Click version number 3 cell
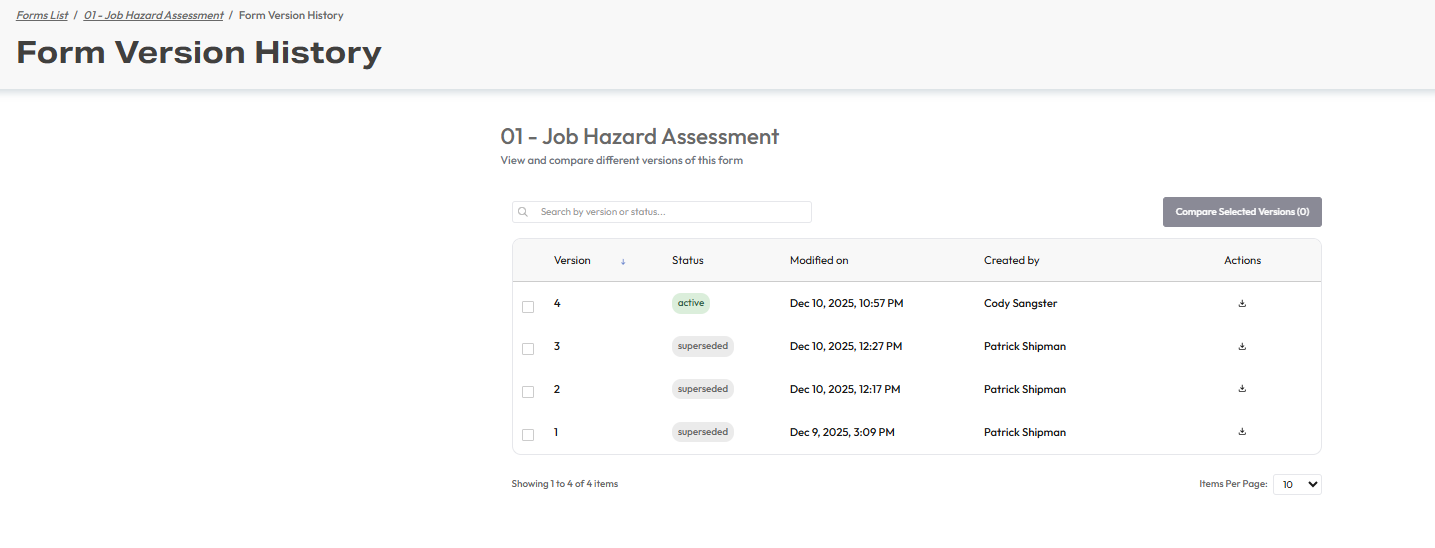Screen dimensions: 1435x548 click(557, 346)
